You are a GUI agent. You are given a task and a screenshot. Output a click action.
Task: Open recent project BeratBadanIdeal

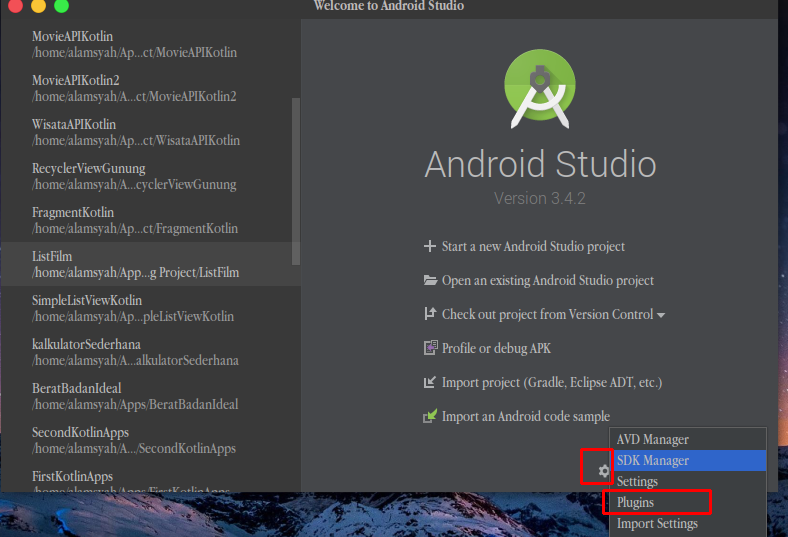pos(151,396)
